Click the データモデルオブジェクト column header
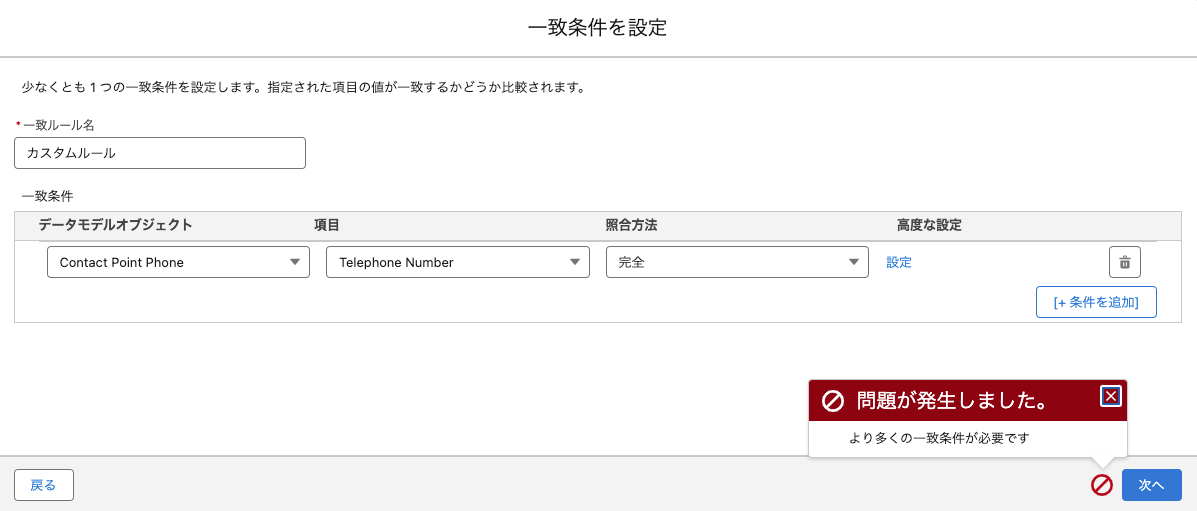Image resolution: width=1197 pixels, height=511 pixels. (x=115, y=225)
